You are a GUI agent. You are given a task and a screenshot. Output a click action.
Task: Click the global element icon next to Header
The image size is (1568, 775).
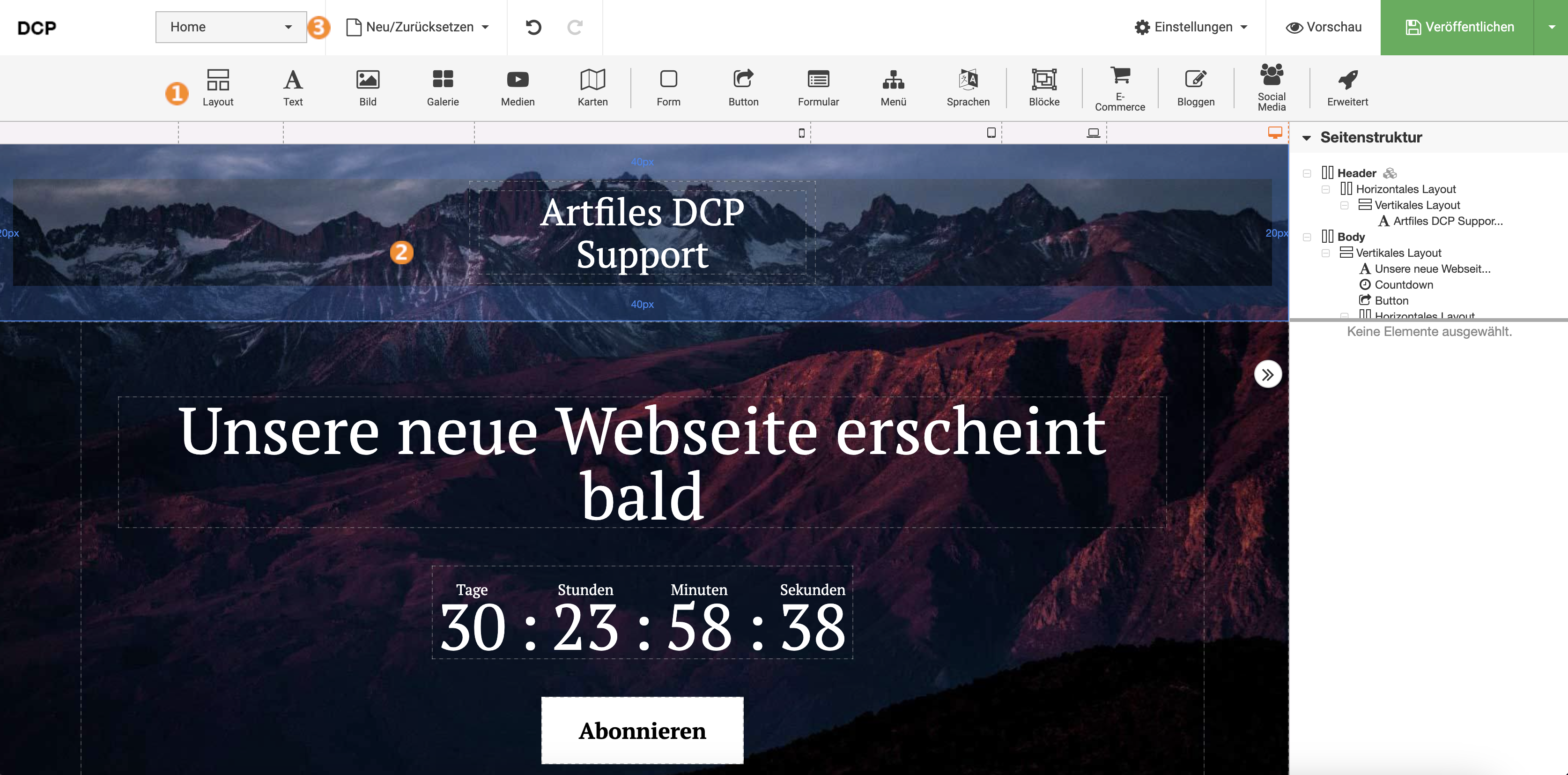pyautogui.click(x=1390, y=173)
